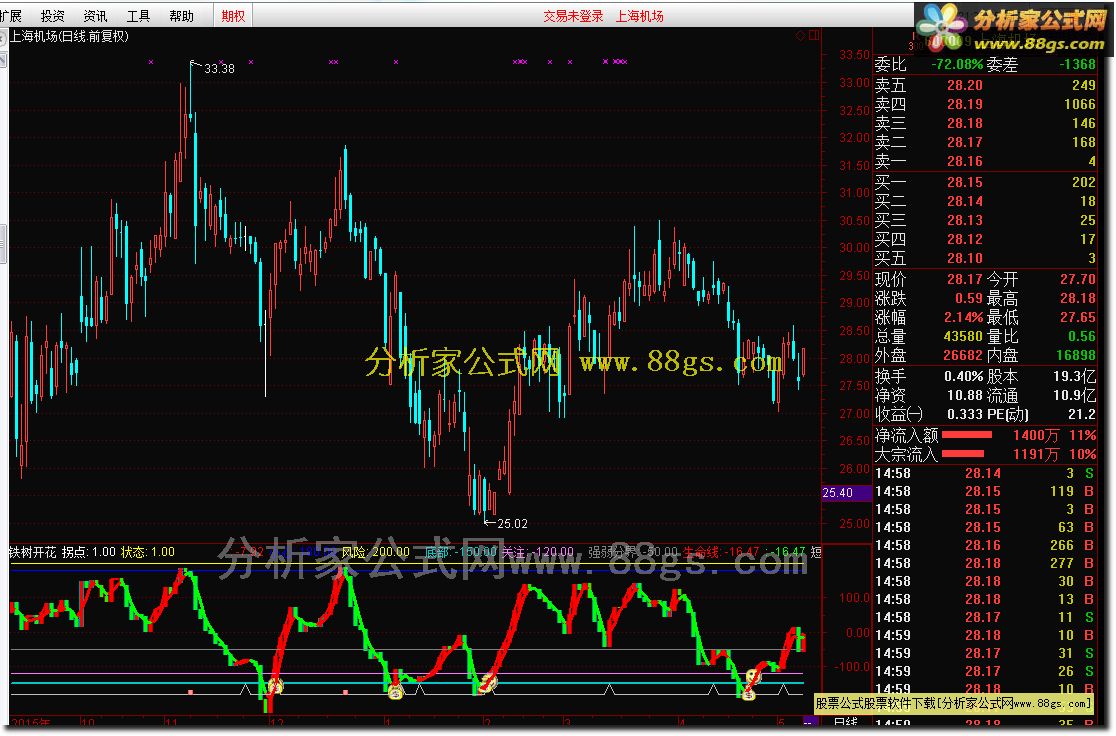Screen dimensions: 1116x736
Task: Click the 外盘 26682 value
Action: pos(964,355)
